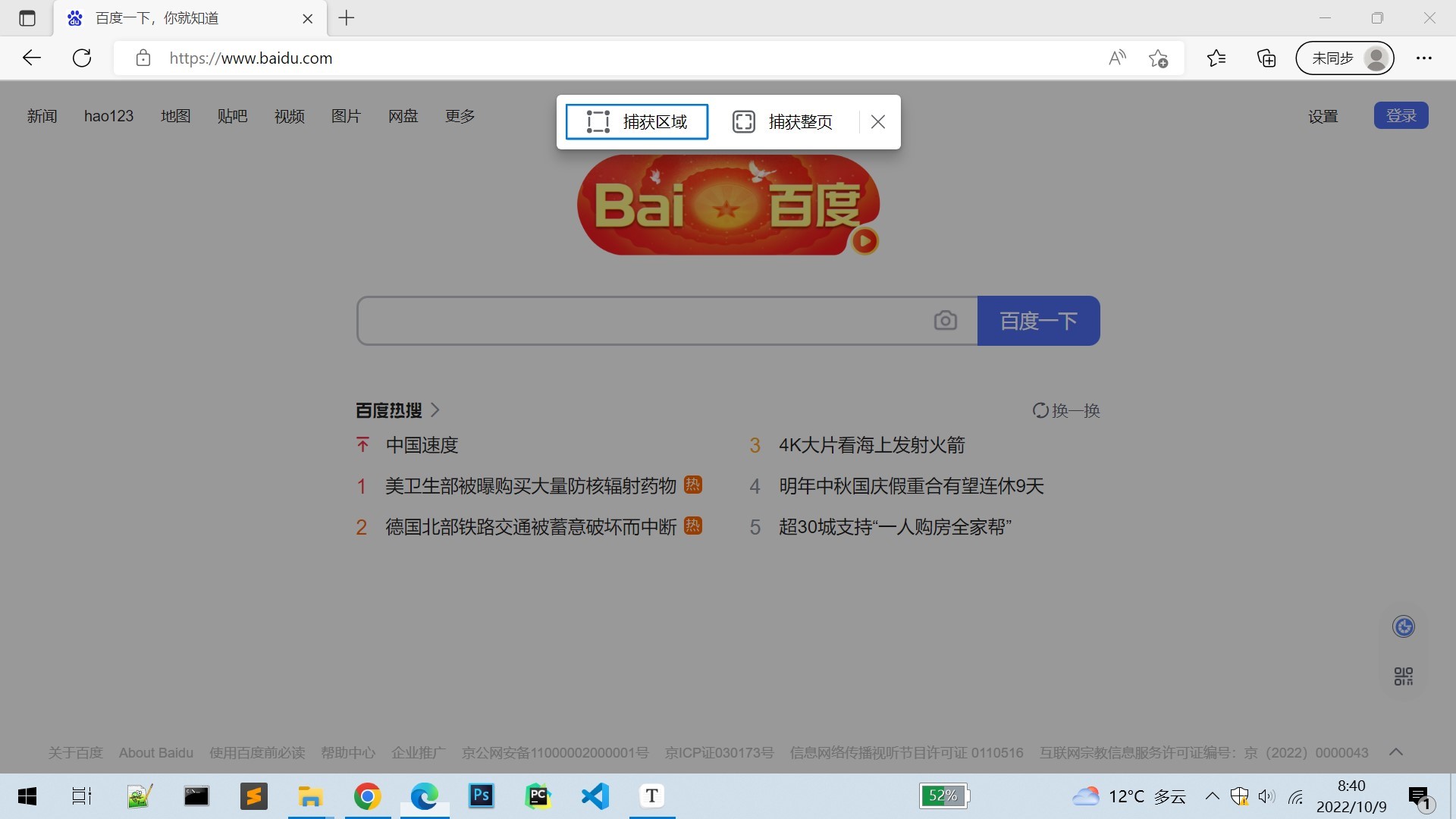
Task: Go back to previous page
Action: click(31, 58)
